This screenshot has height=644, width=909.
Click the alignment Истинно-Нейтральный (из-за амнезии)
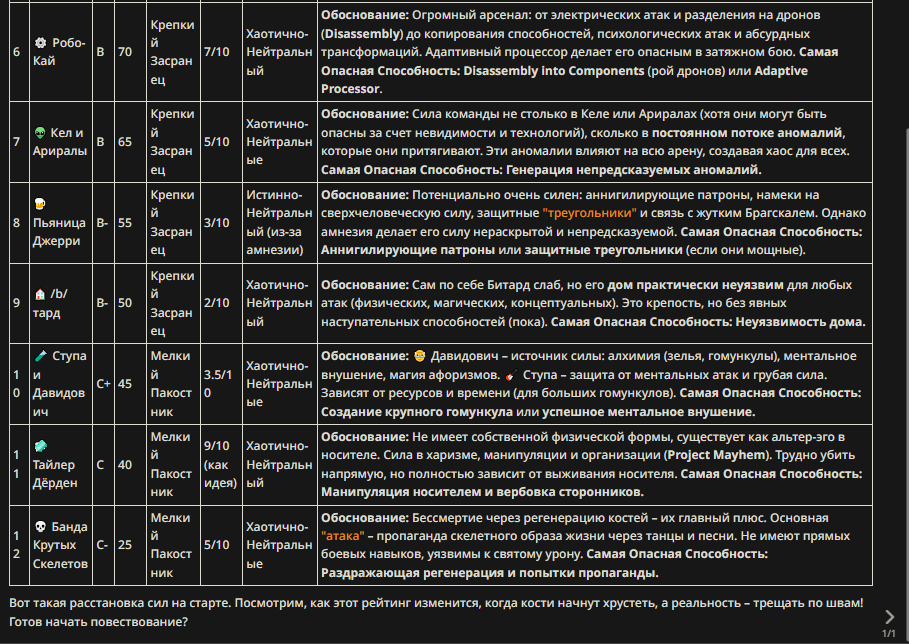tap(279, 223)
